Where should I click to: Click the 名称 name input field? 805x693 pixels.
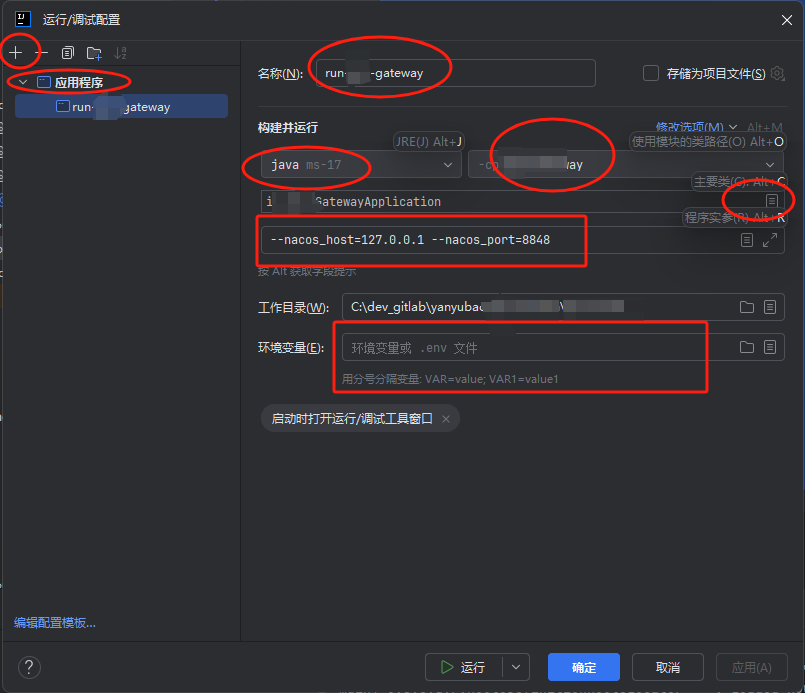[455, 73]
